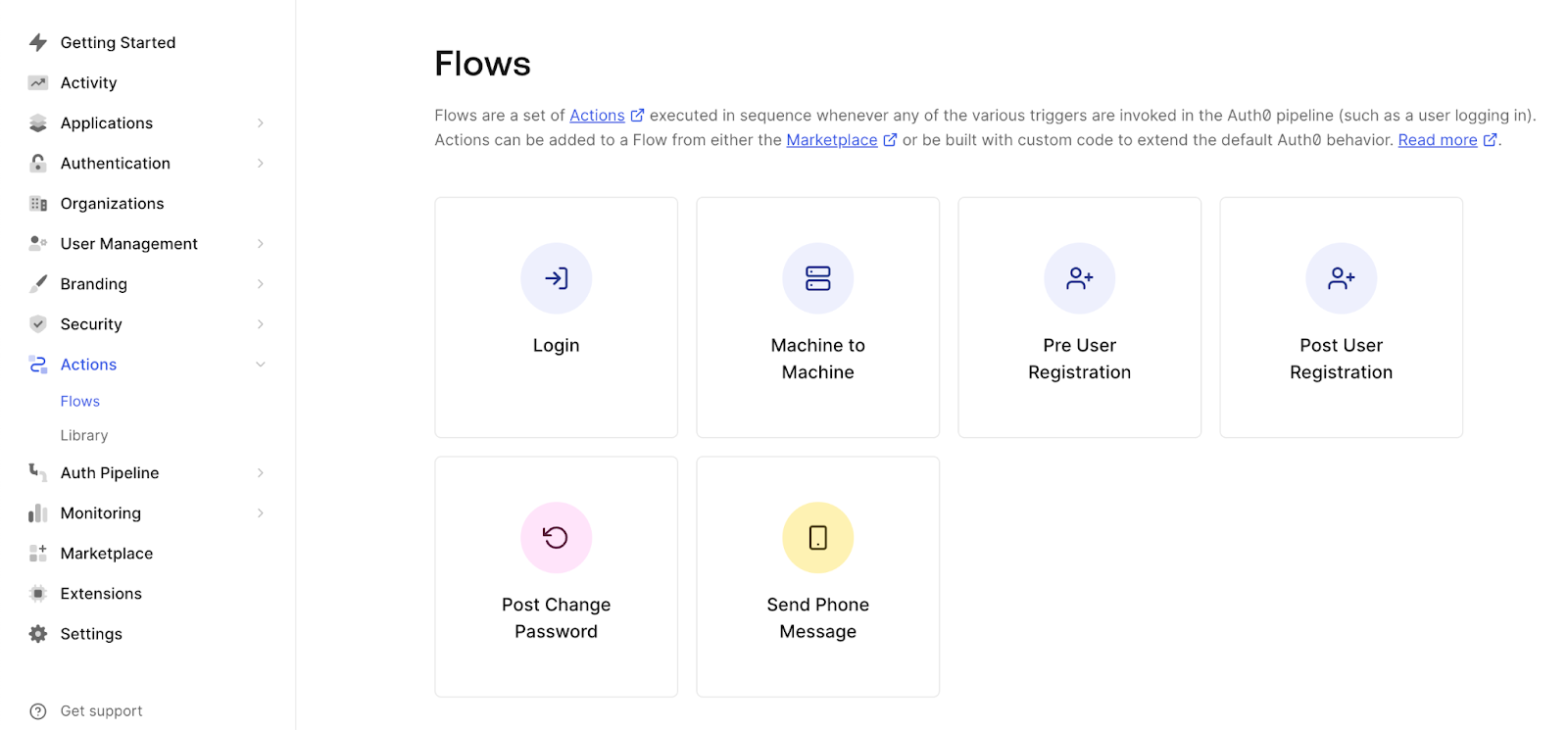The height and width of the screenshot is (730, 1568).
Task: Click the Security shield icon
Action: pyautogui.click(x=38, y=323)
